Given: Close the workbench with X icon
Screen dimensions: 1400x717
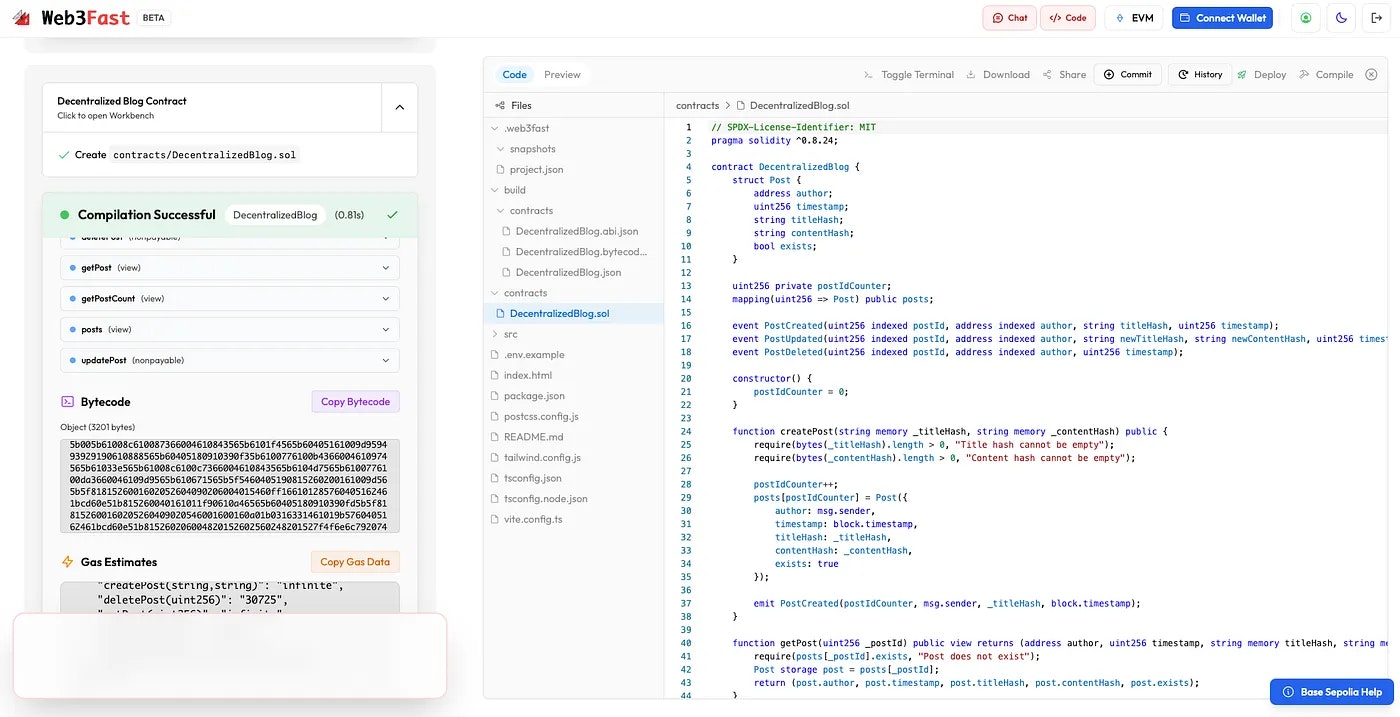Looking at the screenshot, I should pos(1371,74).
